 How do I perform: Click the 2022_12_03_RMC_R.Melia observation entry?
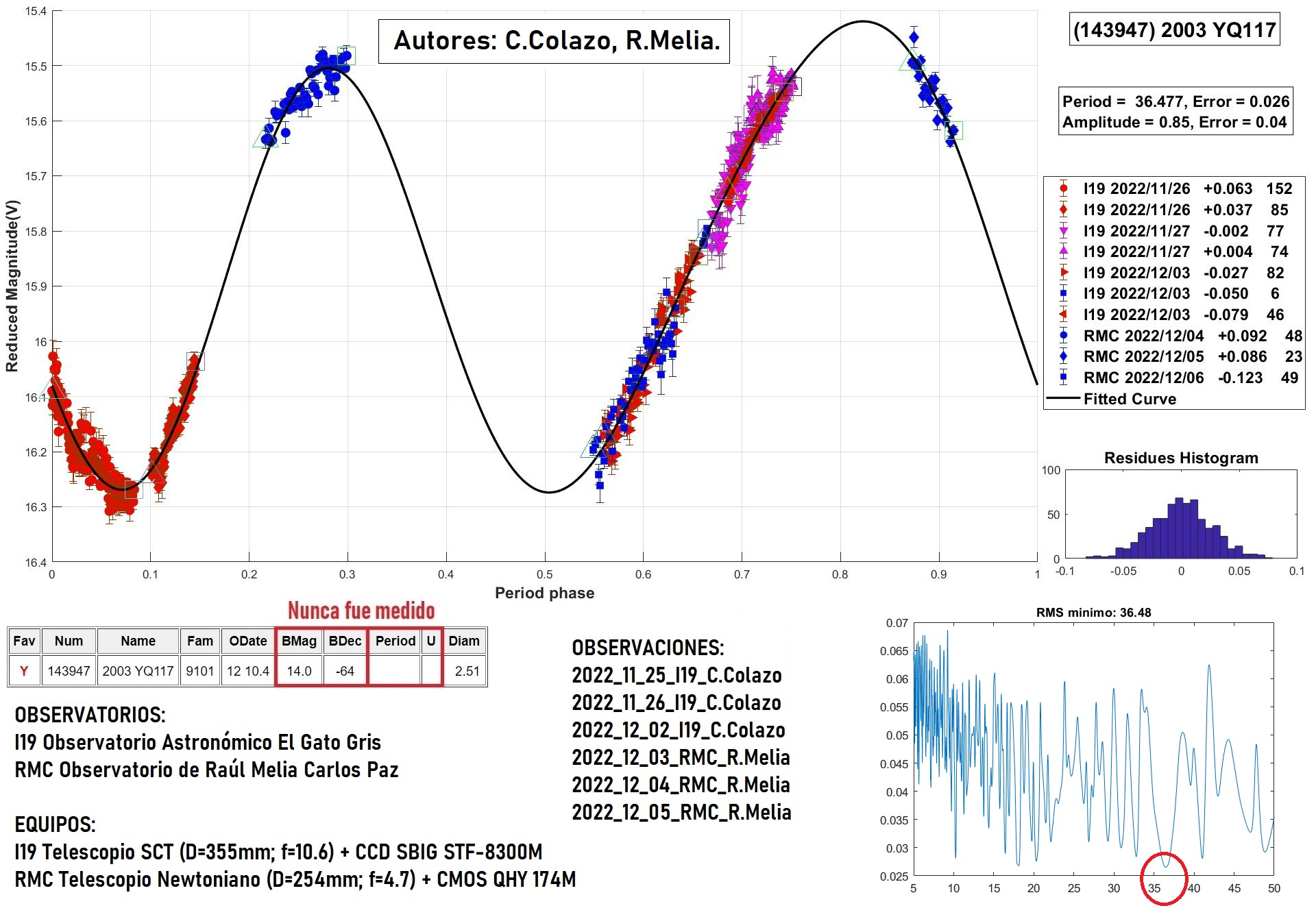pos(681,757)
